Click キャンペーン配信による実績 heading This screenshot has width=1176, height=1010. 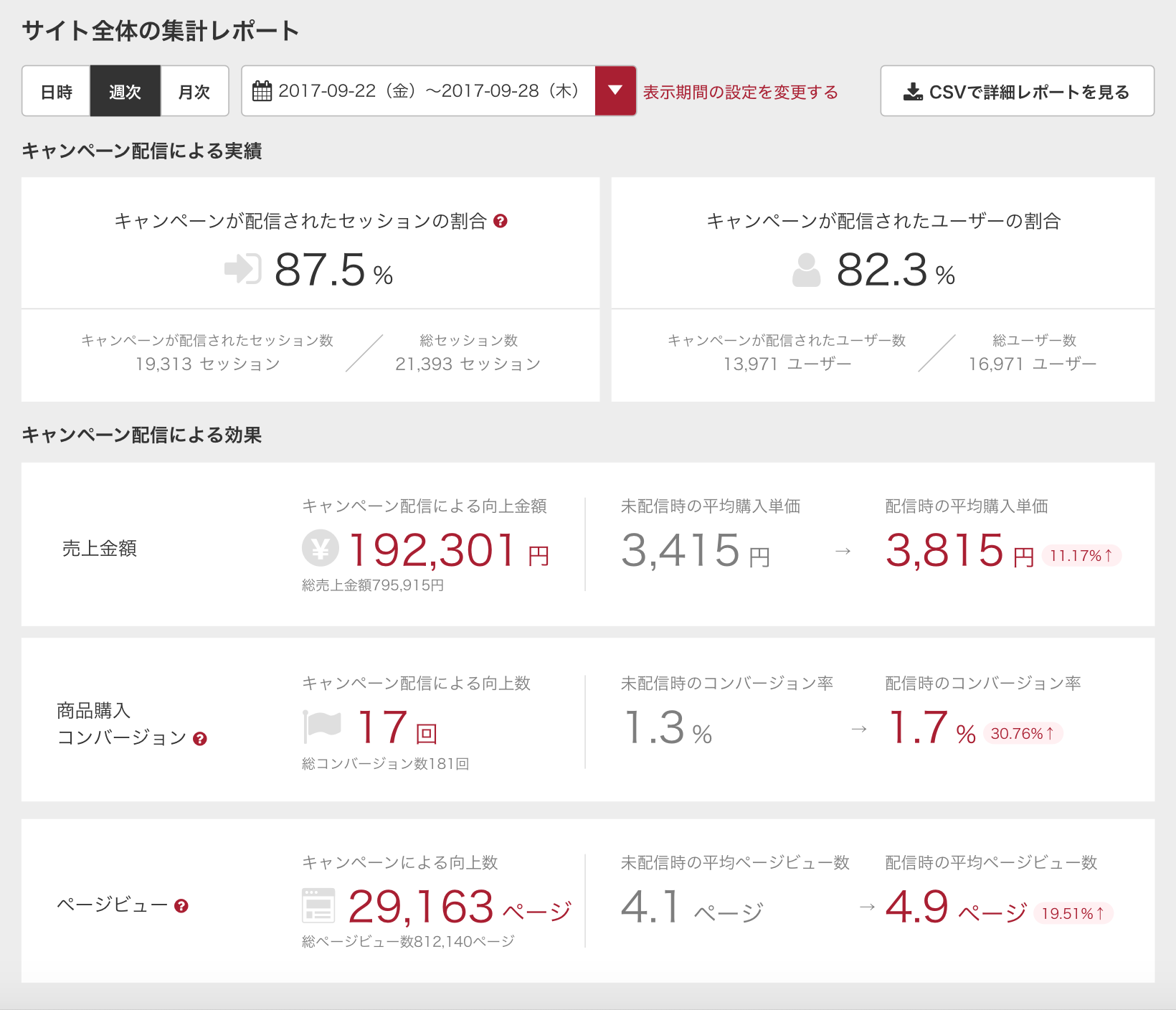click(x=142, y=151)
